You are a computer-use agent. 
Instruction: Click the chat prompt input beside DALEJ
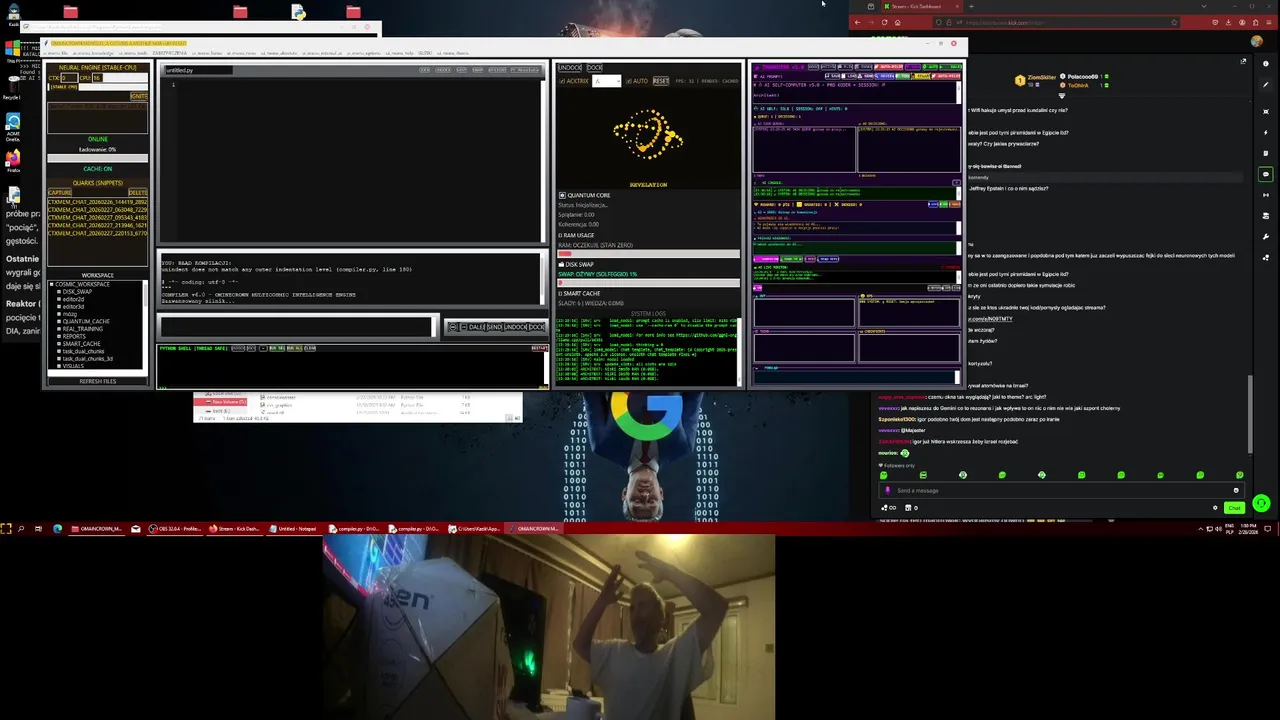pos(296,327)
